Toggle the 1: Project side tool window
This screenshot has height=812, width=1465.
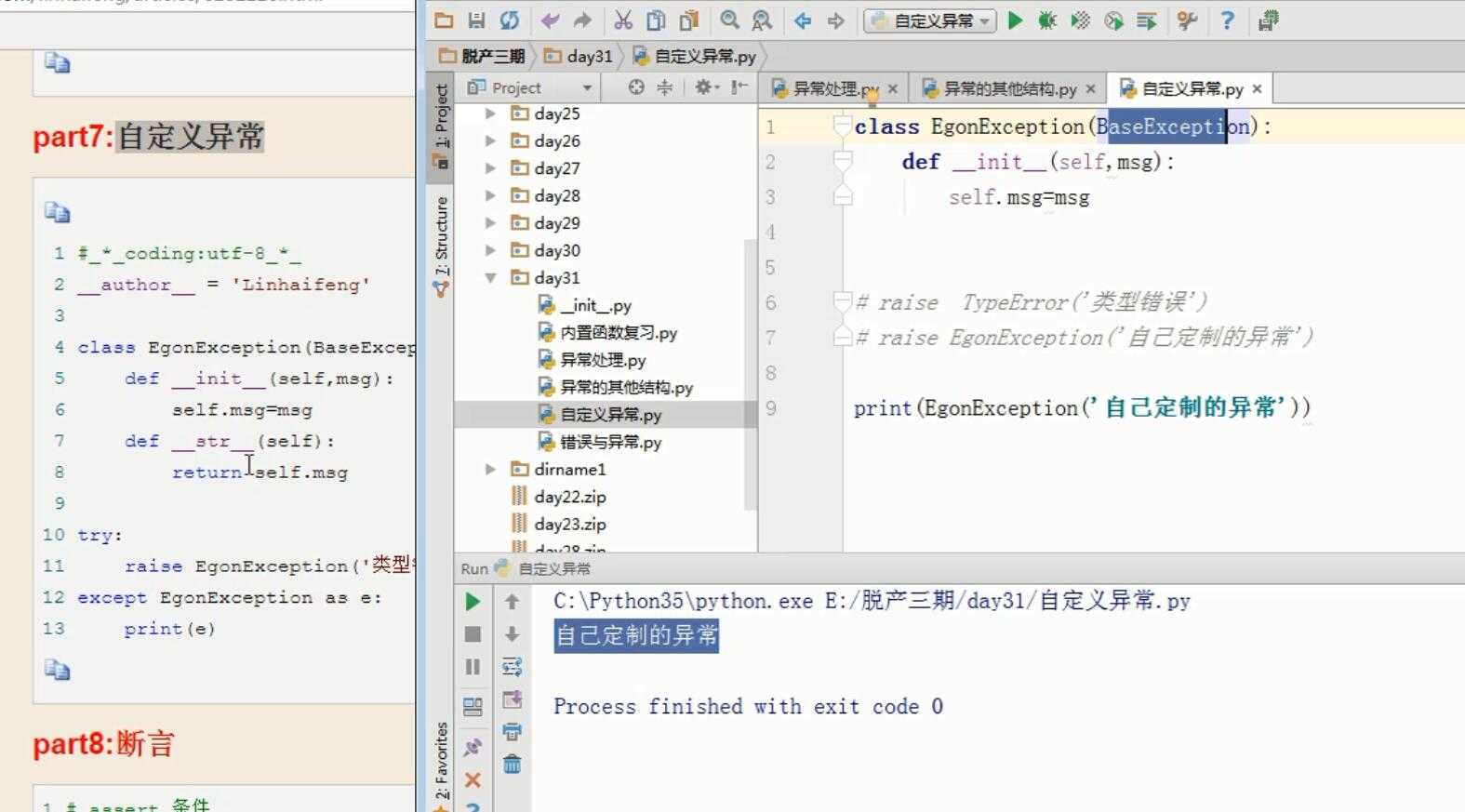click(x=441, y=126)
